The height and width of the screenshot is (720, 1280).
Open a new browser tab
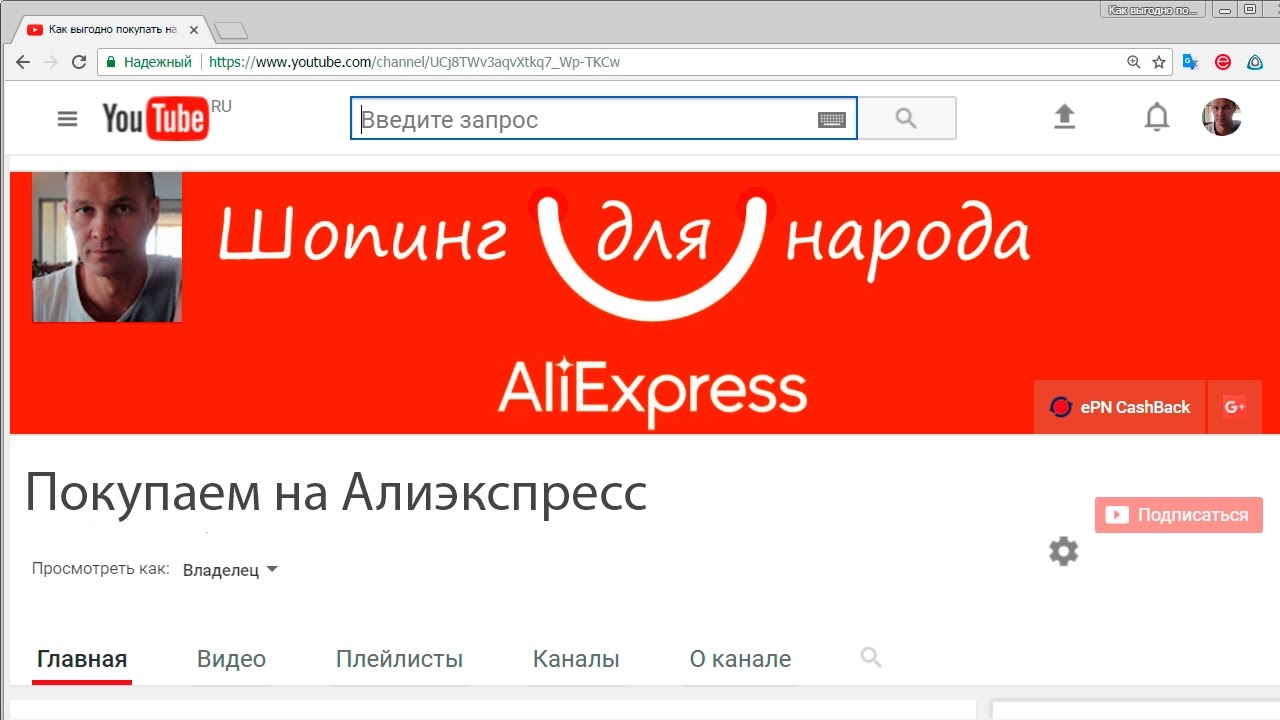tap(231, 31)
